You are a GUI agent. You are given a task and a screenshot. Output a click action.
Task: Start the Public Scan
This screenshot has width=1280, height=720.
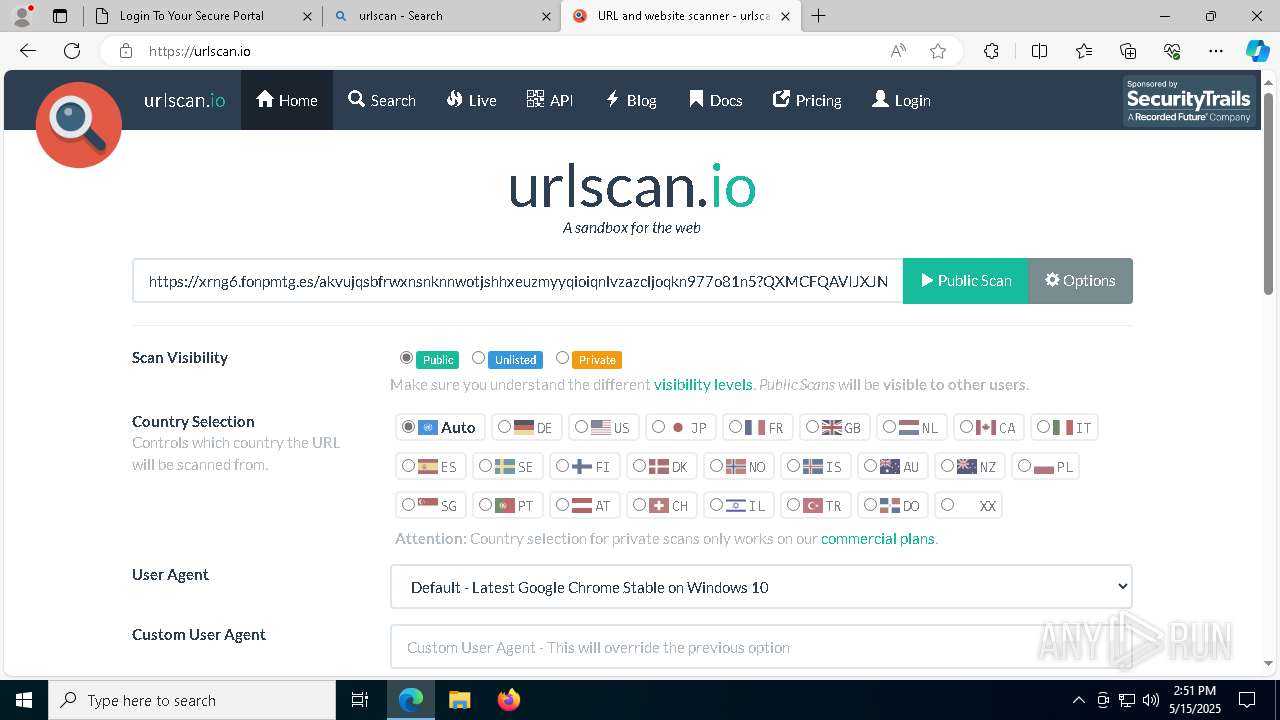(965, 281)
